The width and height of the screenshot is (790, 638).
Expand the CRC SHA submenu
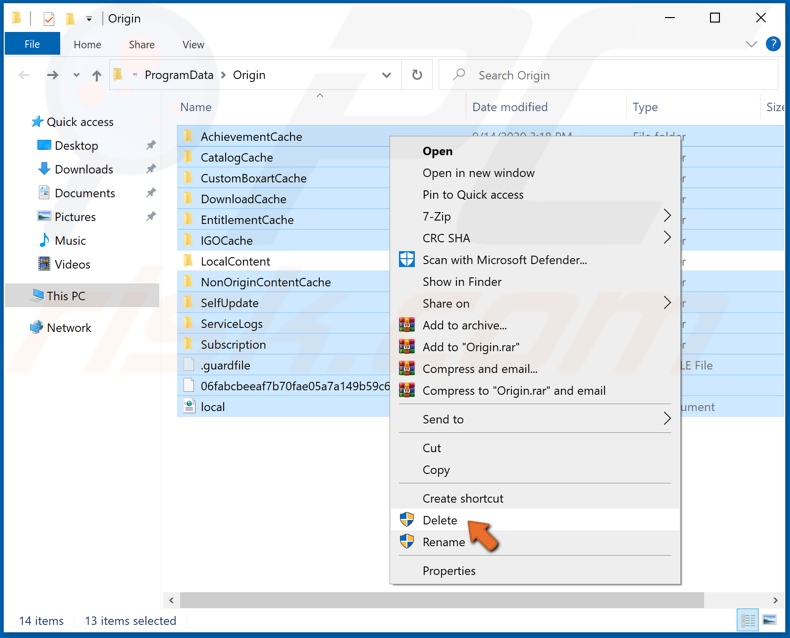(x=535, y=238)
